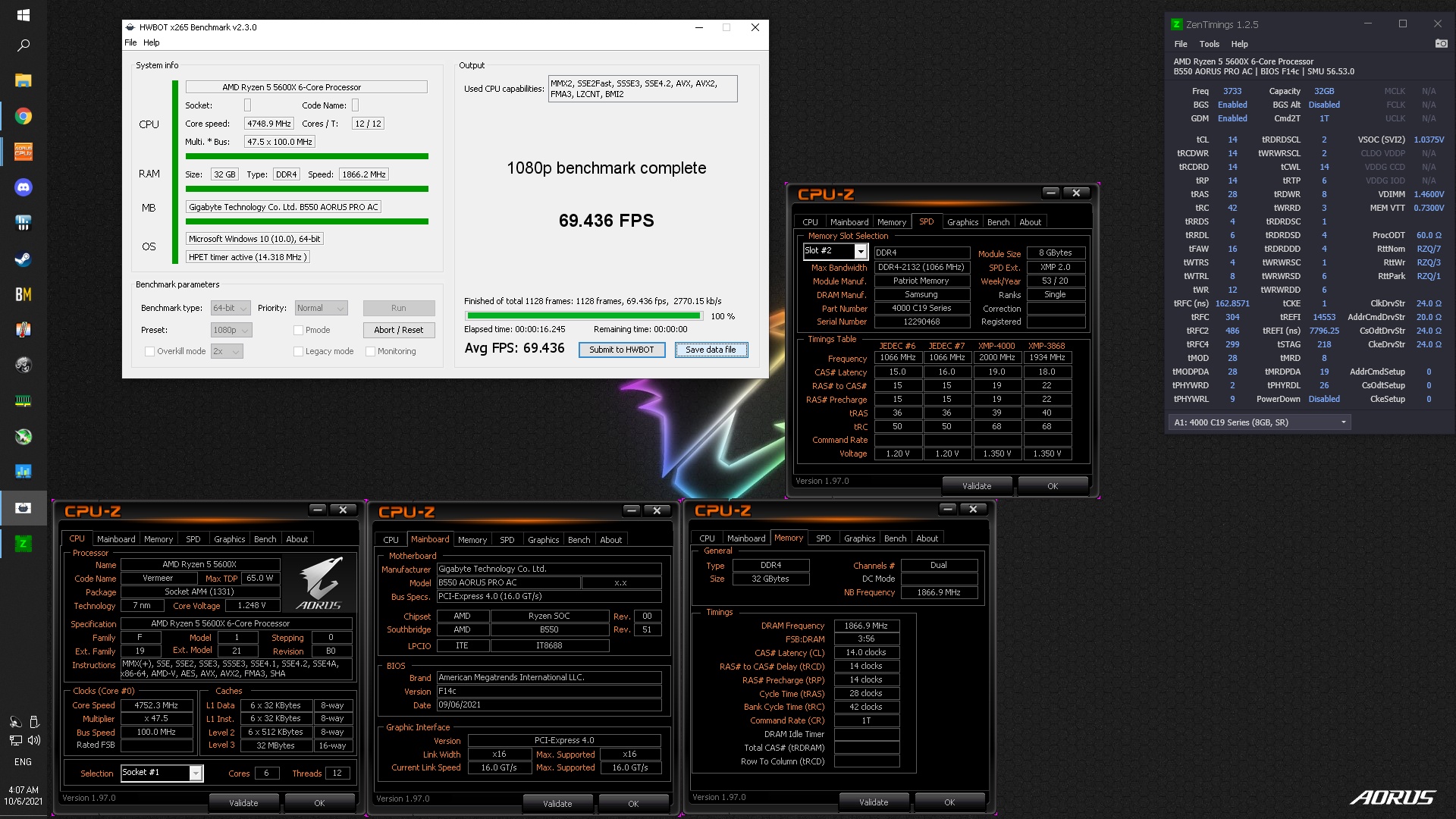Click the DRAM Frequency 1866.9 MHz value
Image resolution: width=1456 pixels, height=819 pixels.
click(866, 626)
